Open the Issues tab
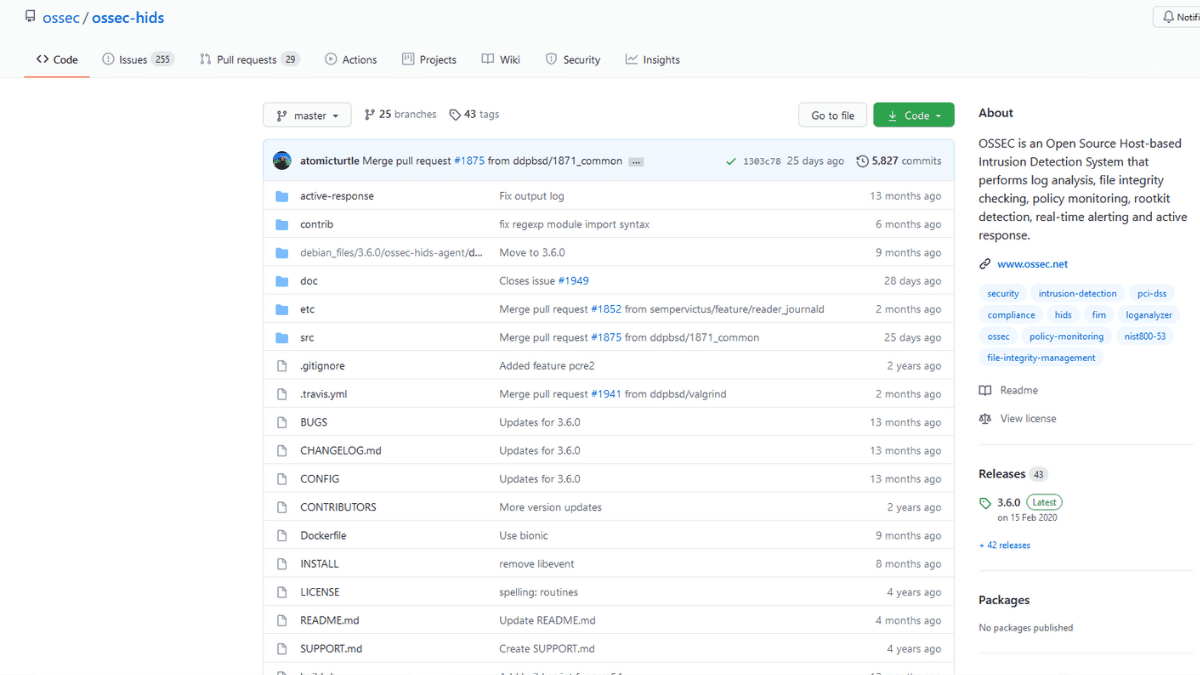The image size is (1200, 675). click(x=138, y=60)
